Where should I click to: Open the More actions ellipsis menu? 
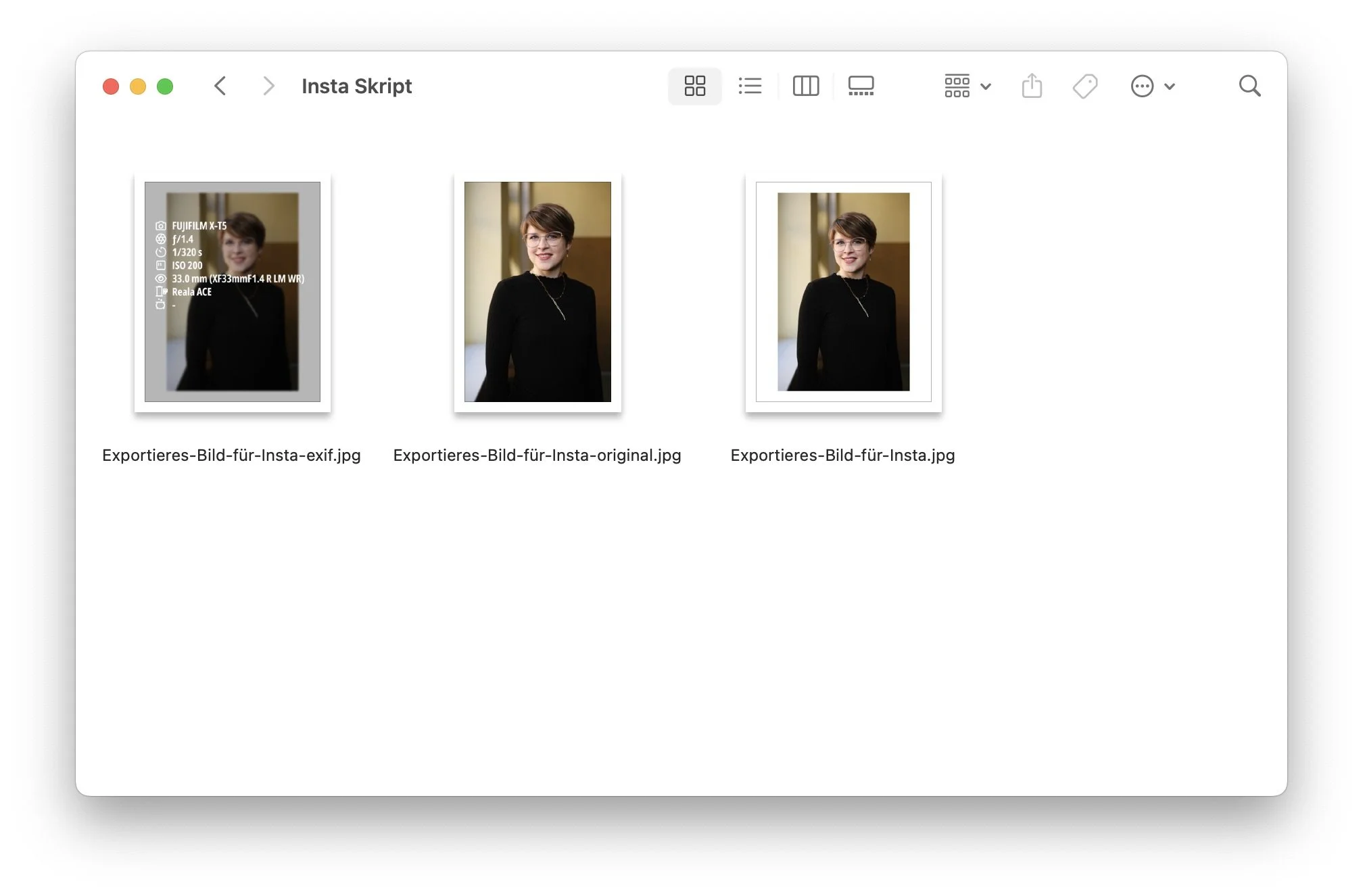[x=1142, y=86]
